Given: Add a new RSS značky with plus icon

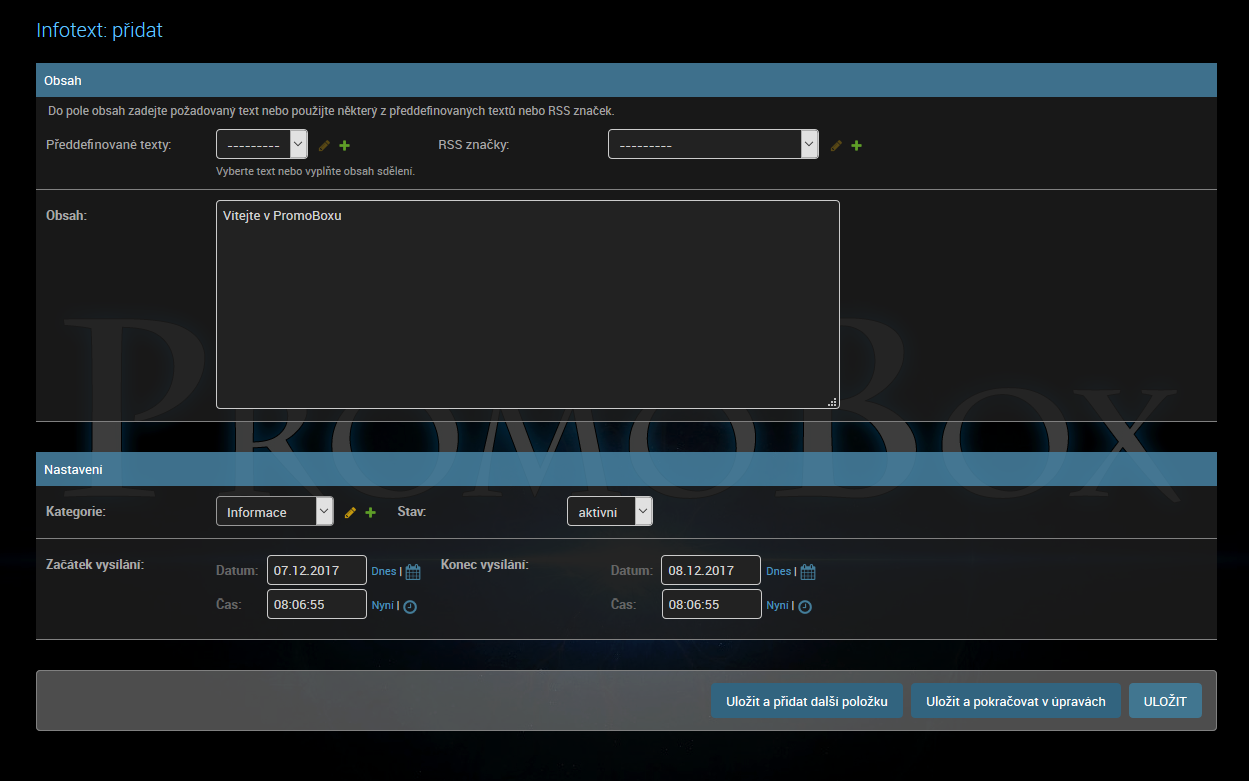Looking at the screenshot, I should pyautogui.click(x=856, y=146).
